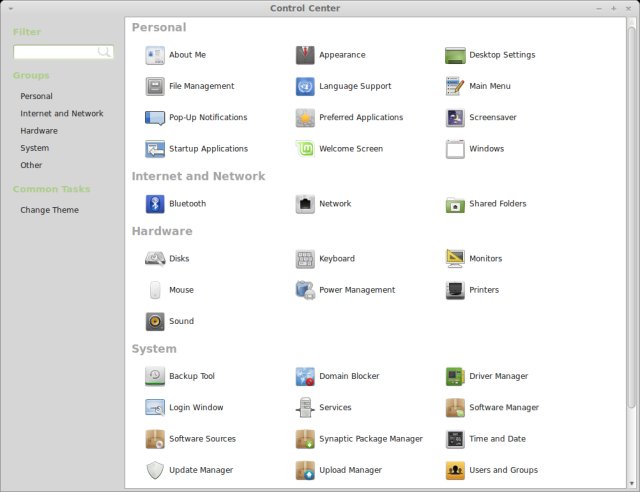Click the magnifier icon in filter box
This screenshot has width=640, height=492.
tap(104, 52)
